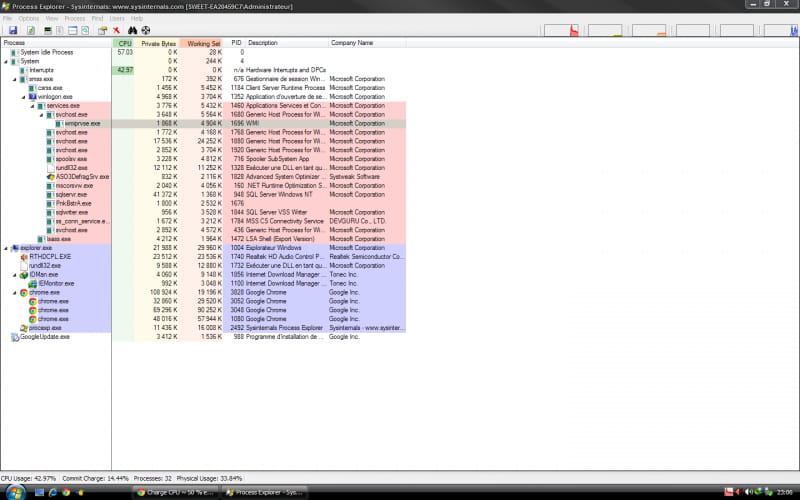Select the crosshair Find Window's Process icon
The image size is (800, 500).
point(146,30)
